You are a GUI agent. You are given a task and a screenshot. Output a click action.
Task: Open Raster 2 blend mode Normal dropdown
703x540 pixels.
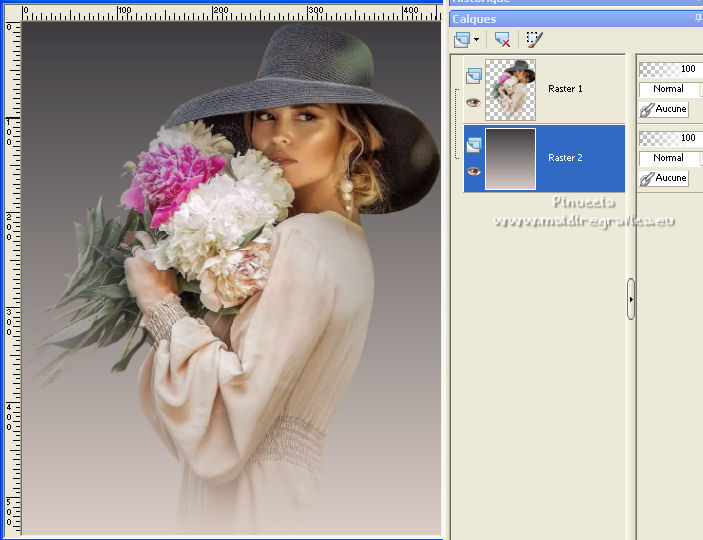click(670, 158)
